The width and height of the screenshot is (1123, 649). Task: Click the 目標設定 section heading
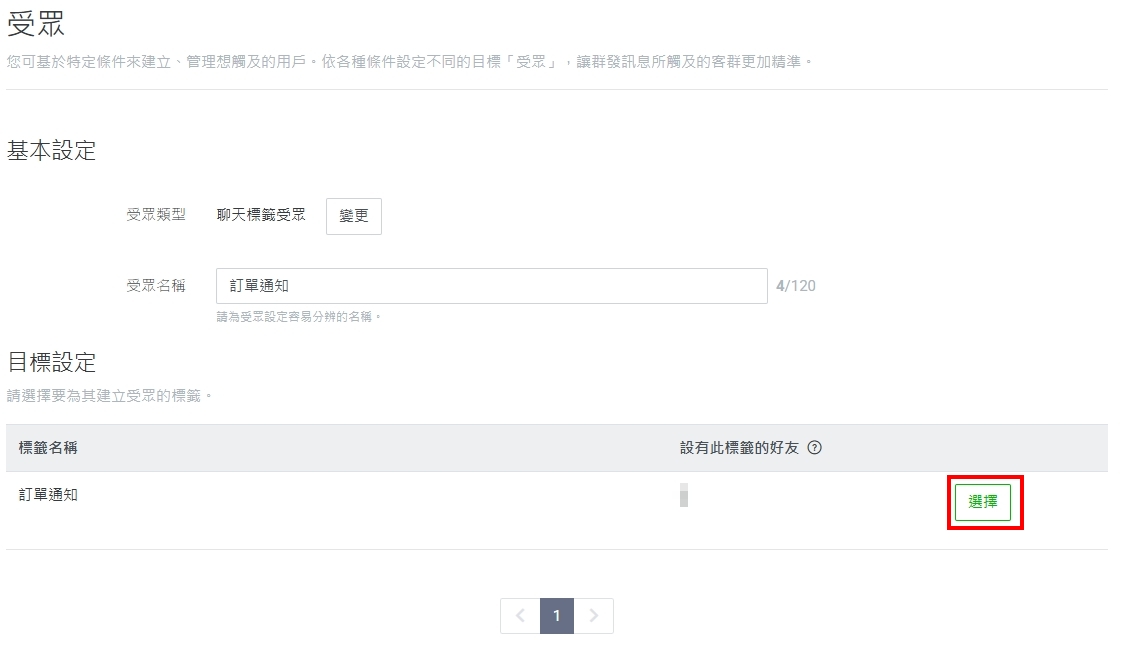click(51, 361)
